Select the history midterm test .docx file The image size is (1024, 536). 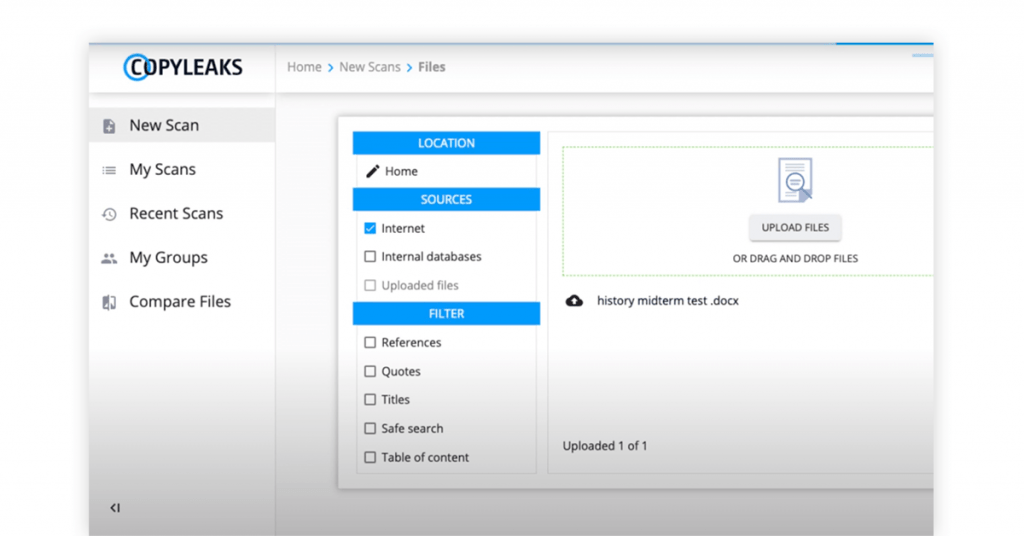tap(667, 300)
